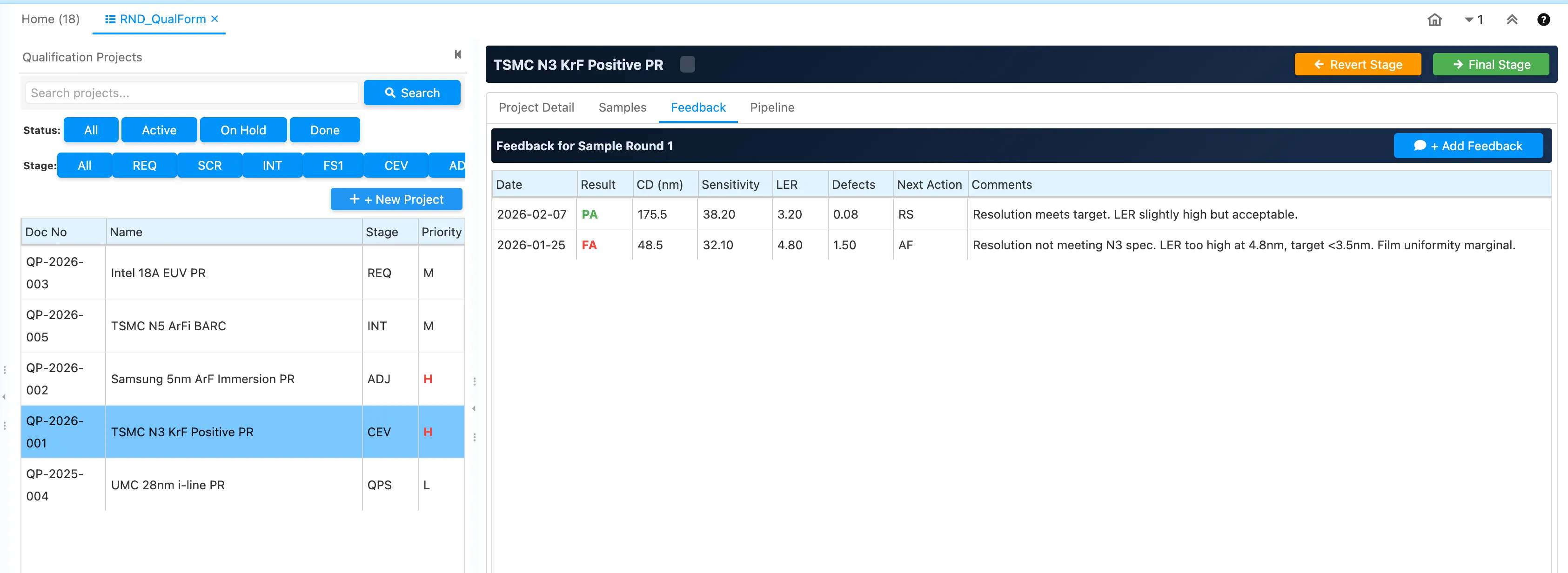Click splitter collapse arrow between panels
This screenshot has height=573, width=1568.
[474, 409]
